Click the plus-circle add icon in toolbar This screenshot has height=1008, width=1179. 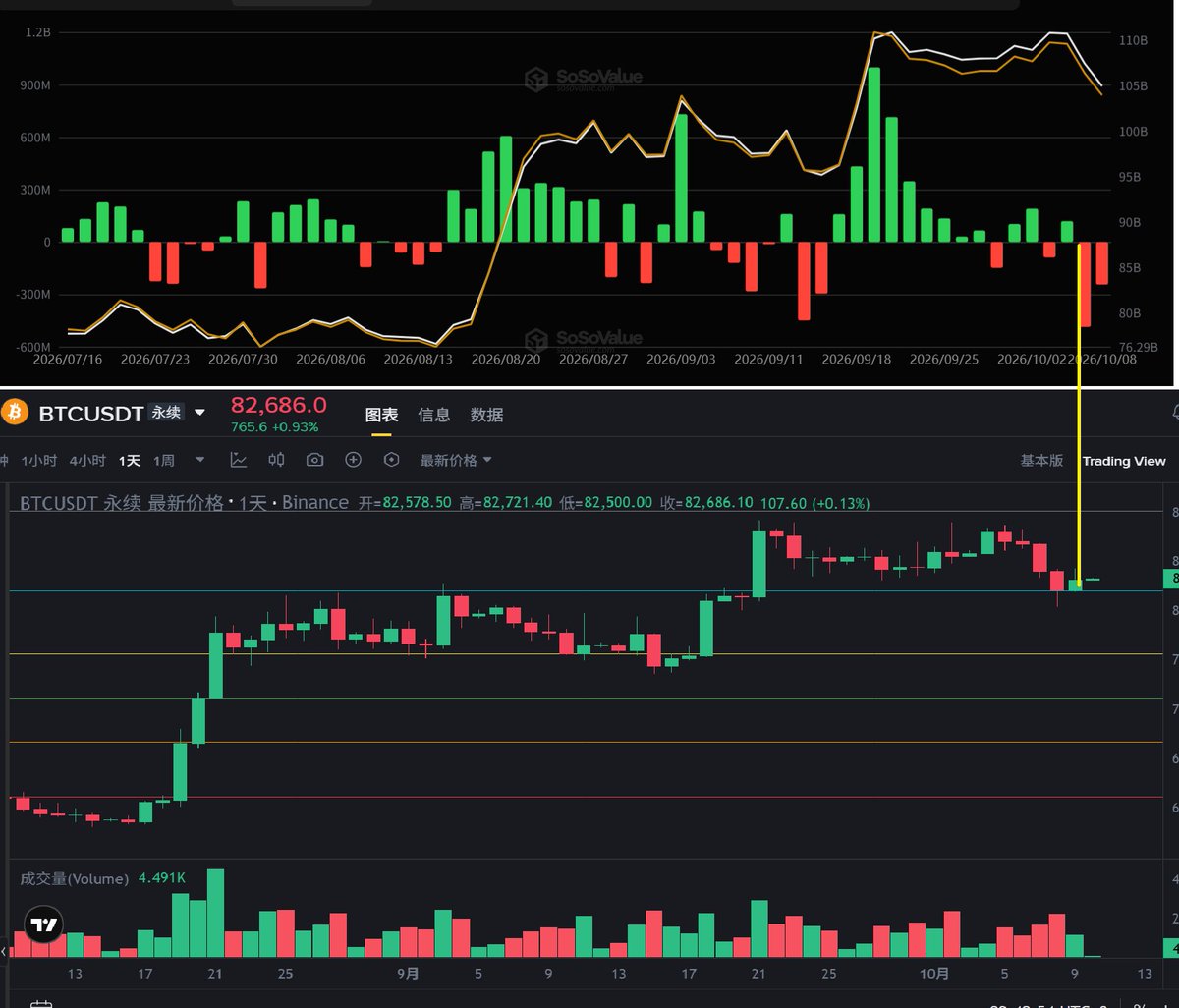pyautogui.click(x=354, y=460)
